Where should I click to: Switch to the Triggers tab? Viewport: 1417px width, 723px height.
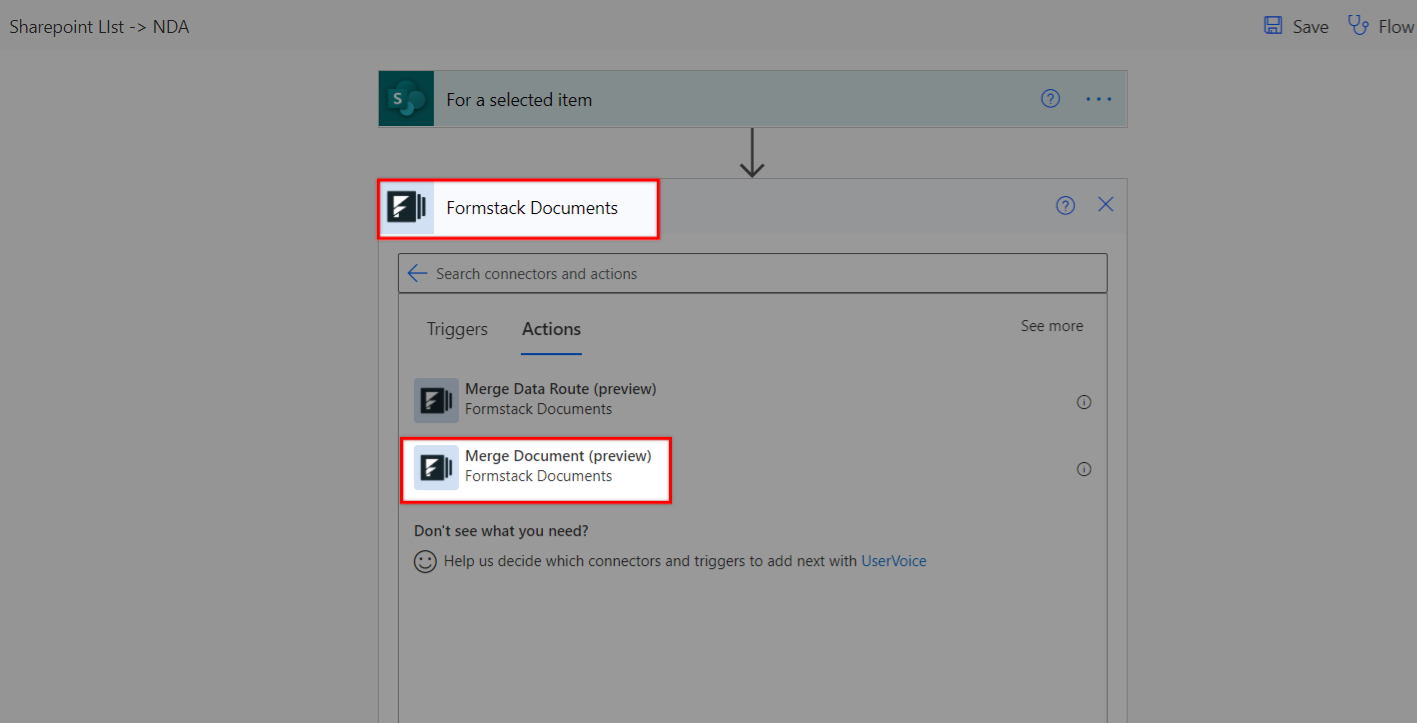point(457,329)
